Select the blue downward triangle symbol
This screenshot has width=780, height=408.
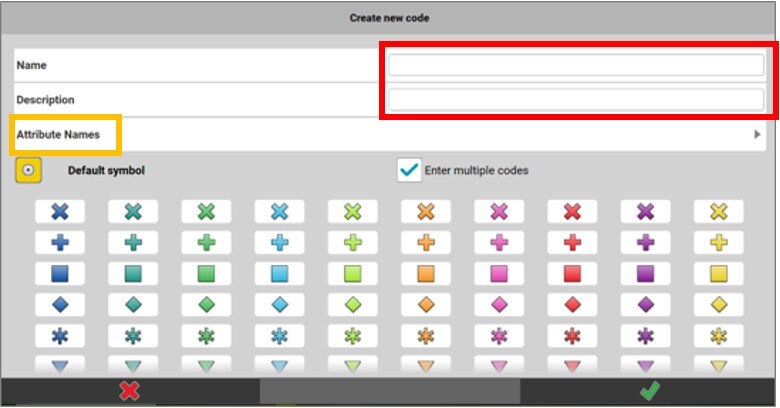(59, 365)
